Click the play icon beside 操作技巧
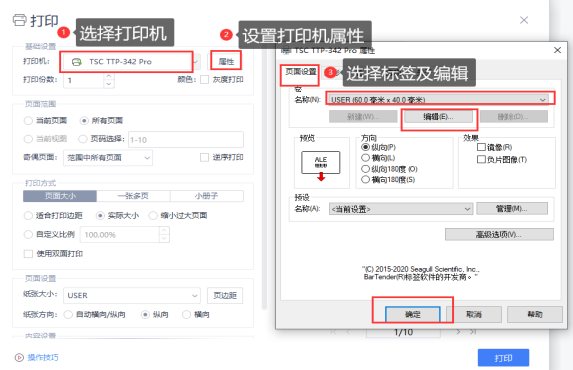The image size is (573, 370). [x=19, y=358]
